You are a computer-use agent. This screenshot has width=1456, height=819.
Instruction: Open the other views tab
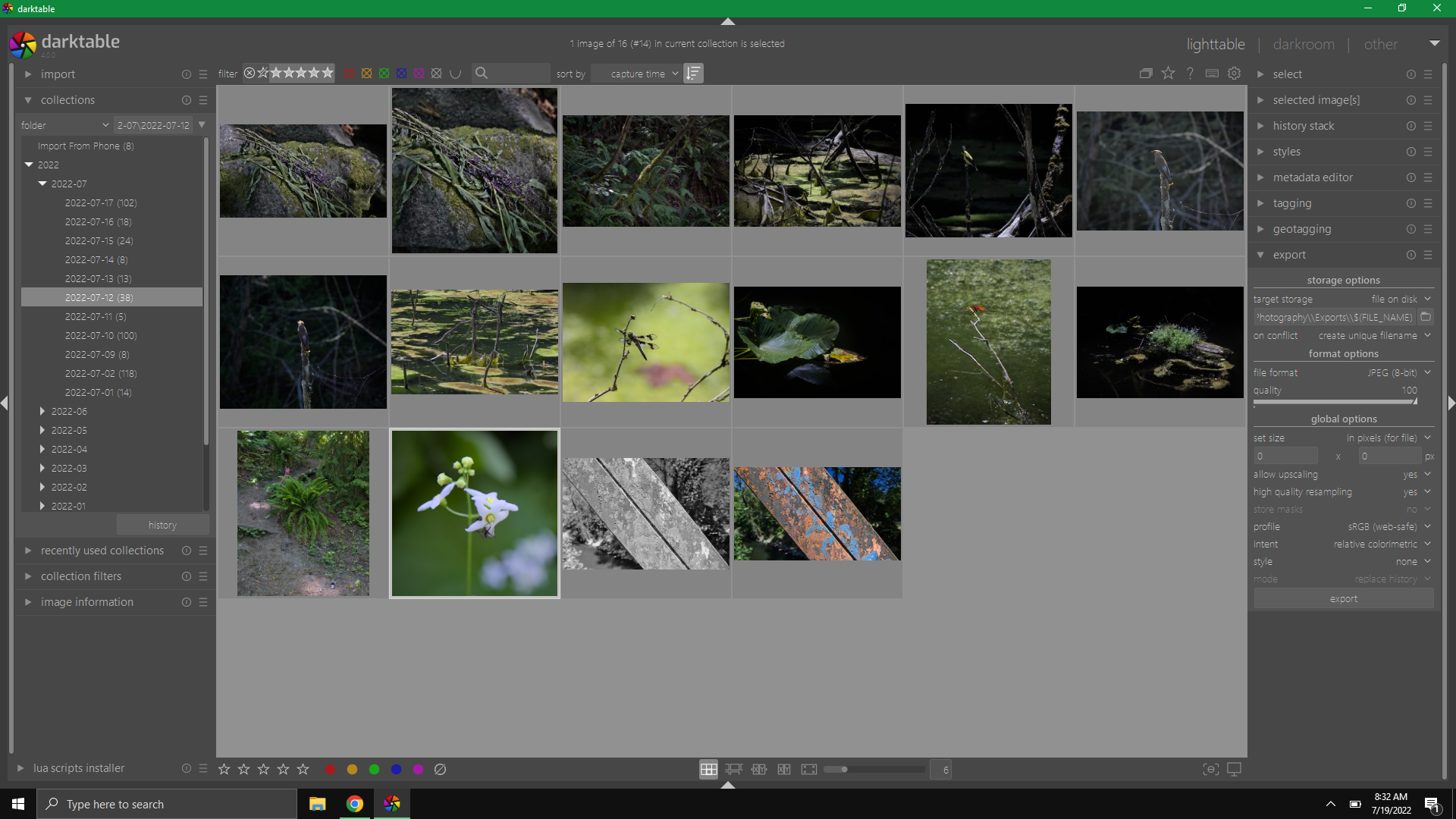[1380, 44]
